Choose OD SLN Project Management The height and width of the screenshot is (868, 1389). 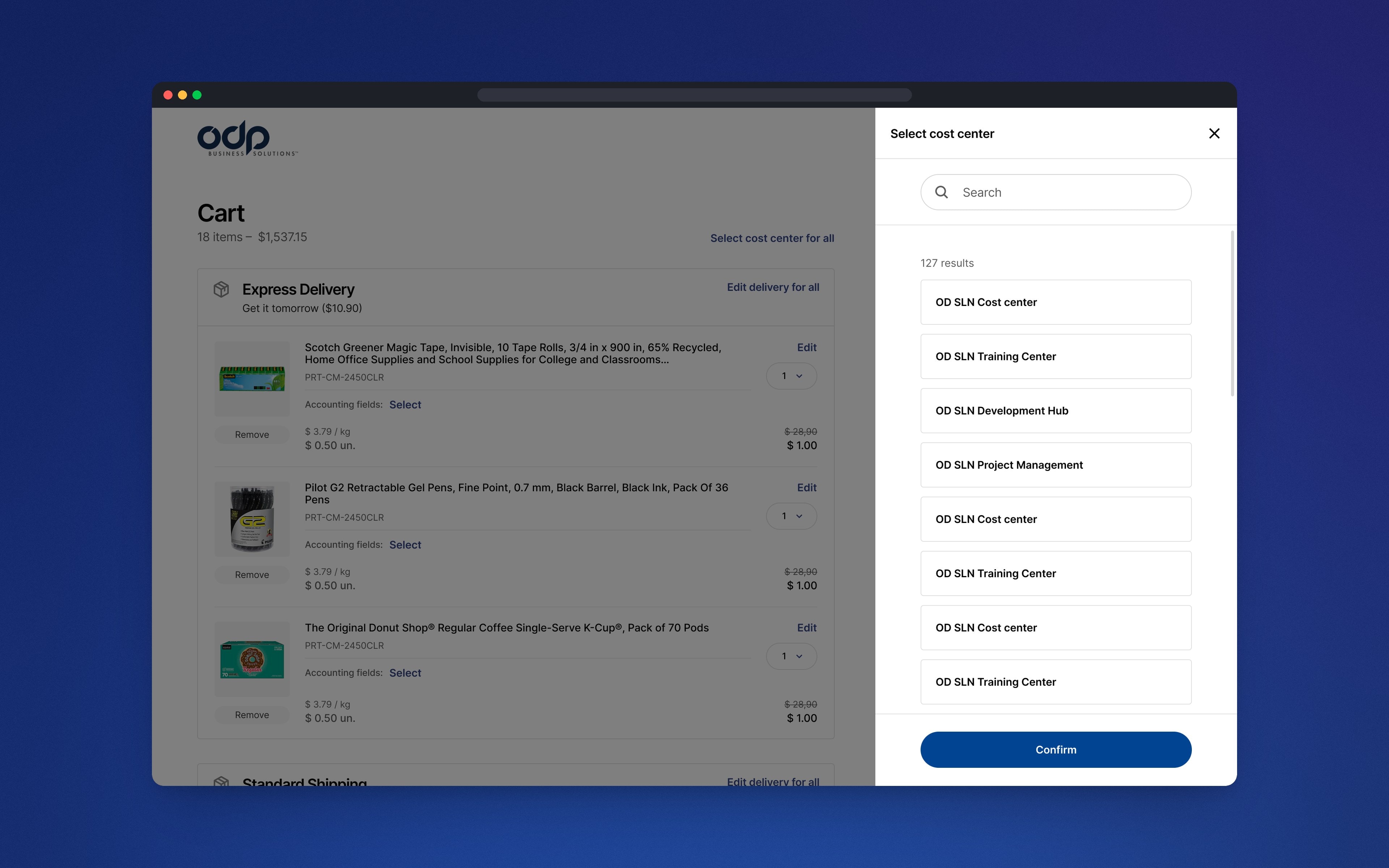tap(1055, 465)
